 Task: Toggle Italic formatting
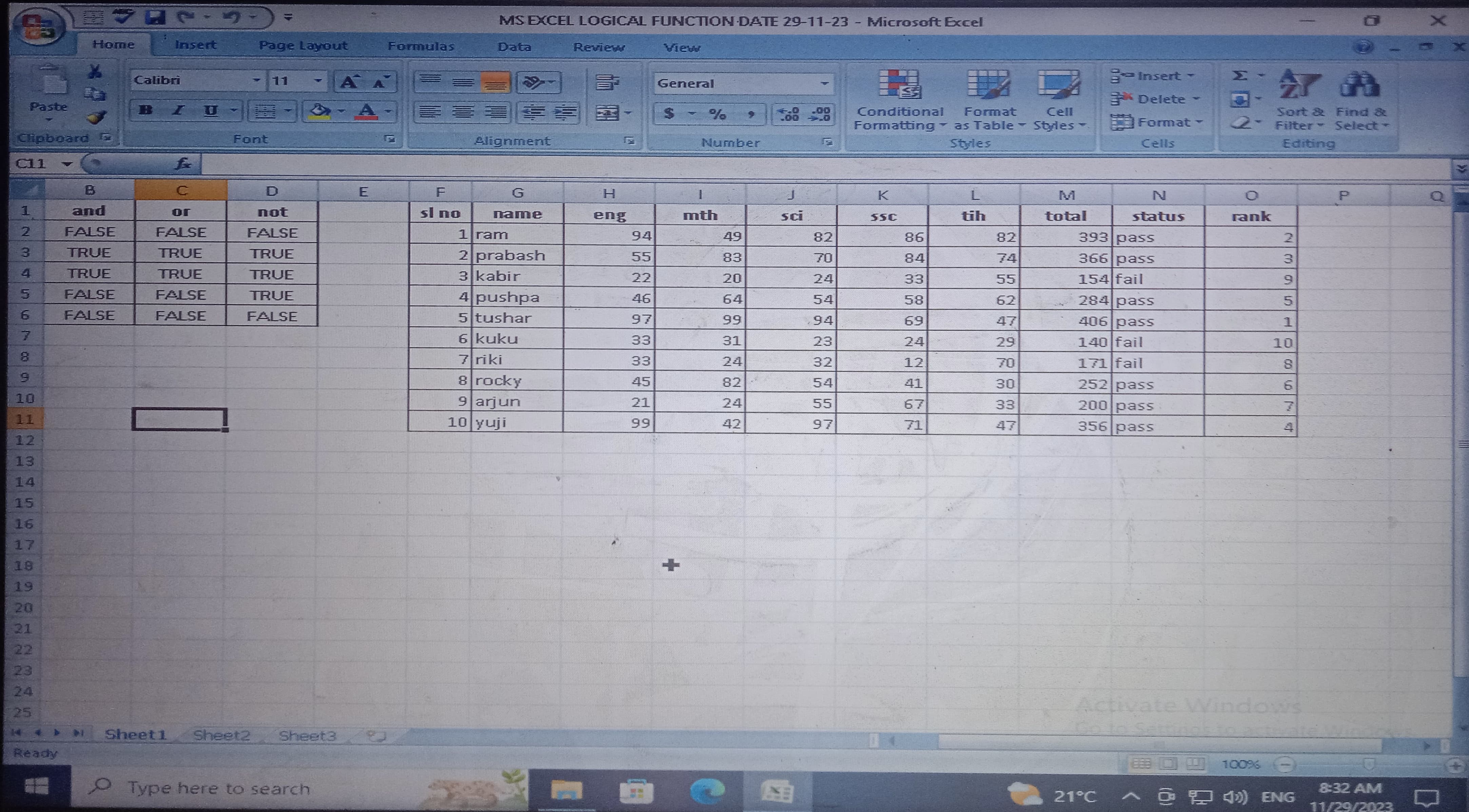(178, 110)
